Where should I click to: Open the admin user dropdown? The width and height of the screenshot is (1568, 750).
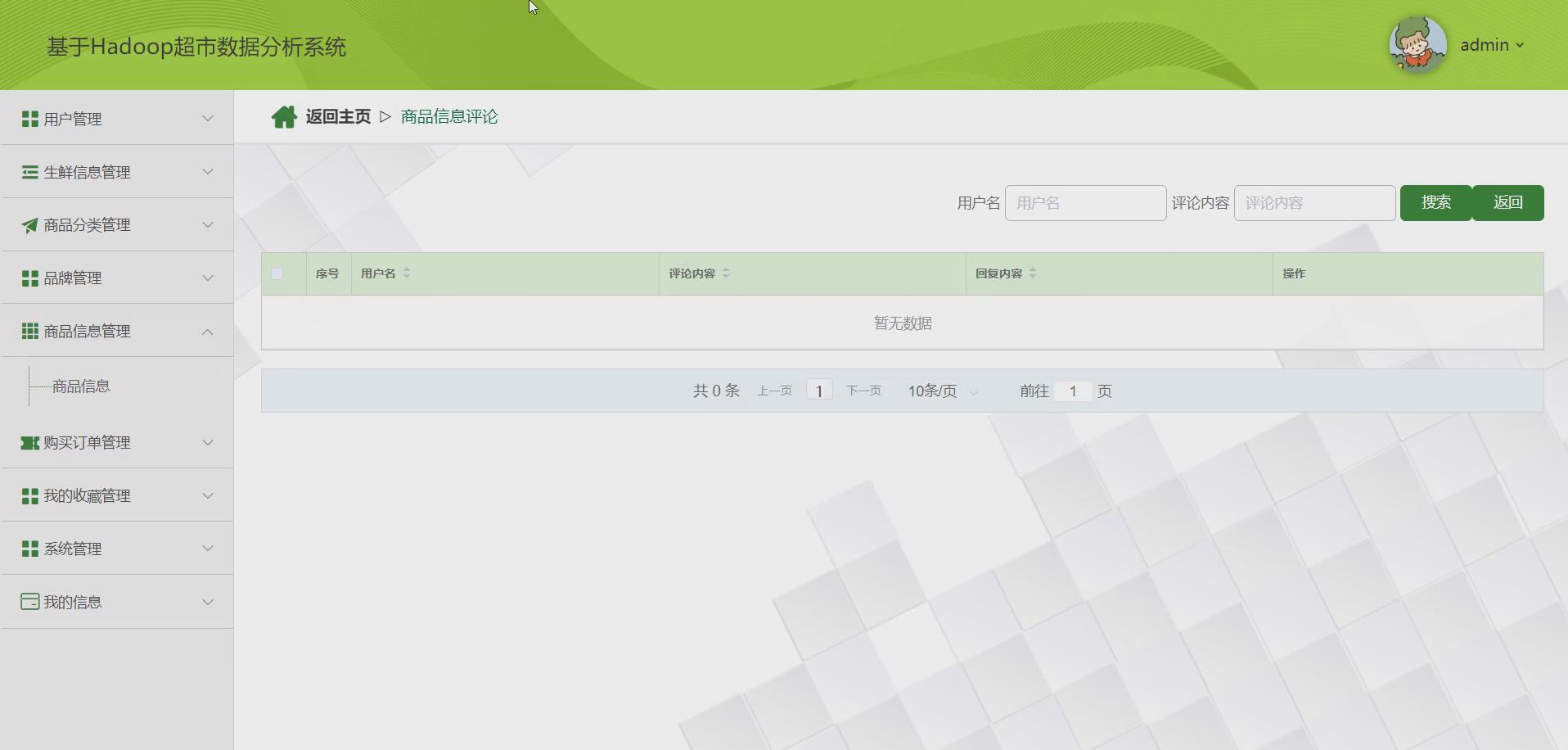1492,45
